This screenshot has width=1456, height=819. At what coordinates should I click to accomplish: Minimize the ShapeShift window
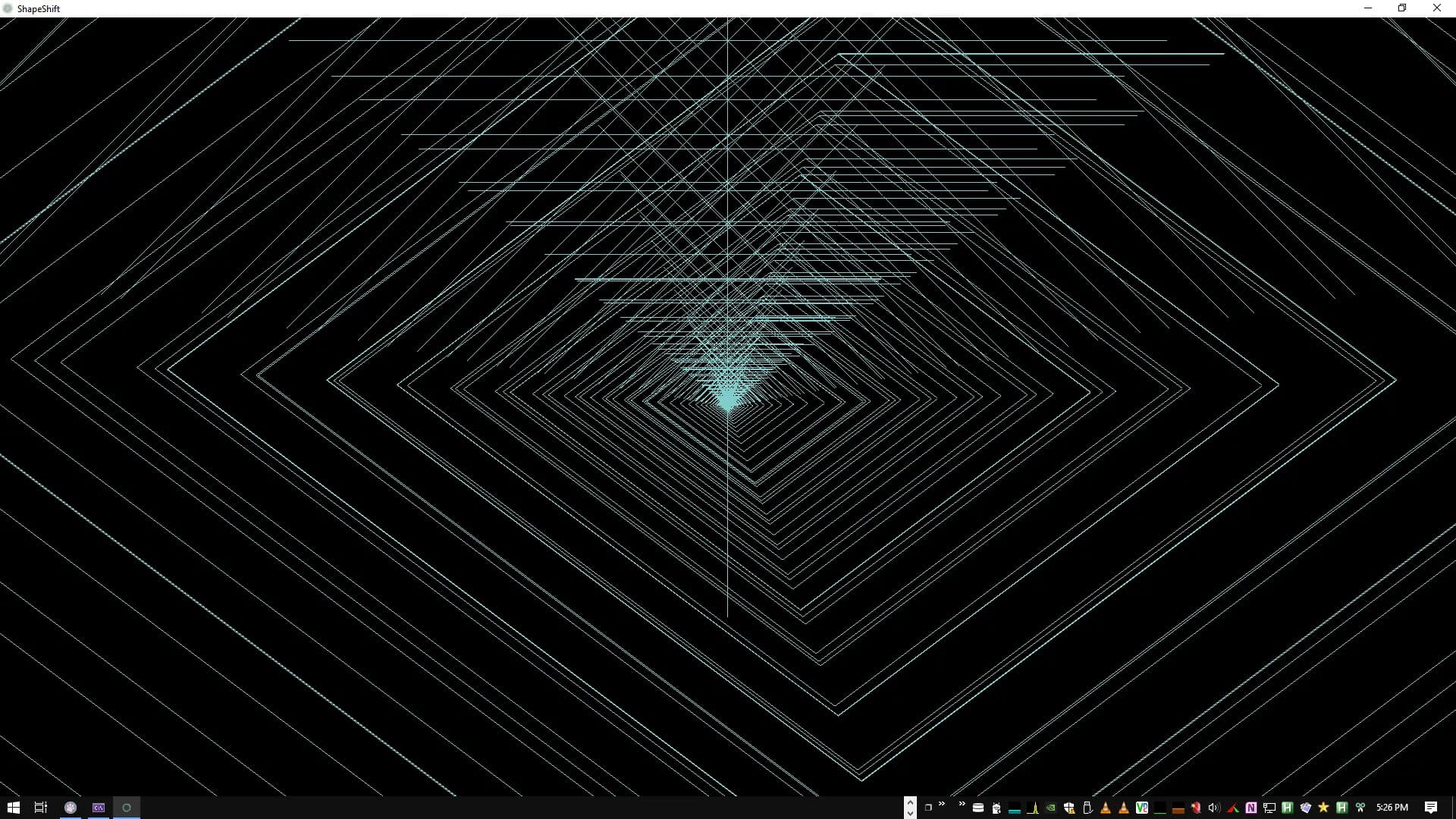[1368, 8]
